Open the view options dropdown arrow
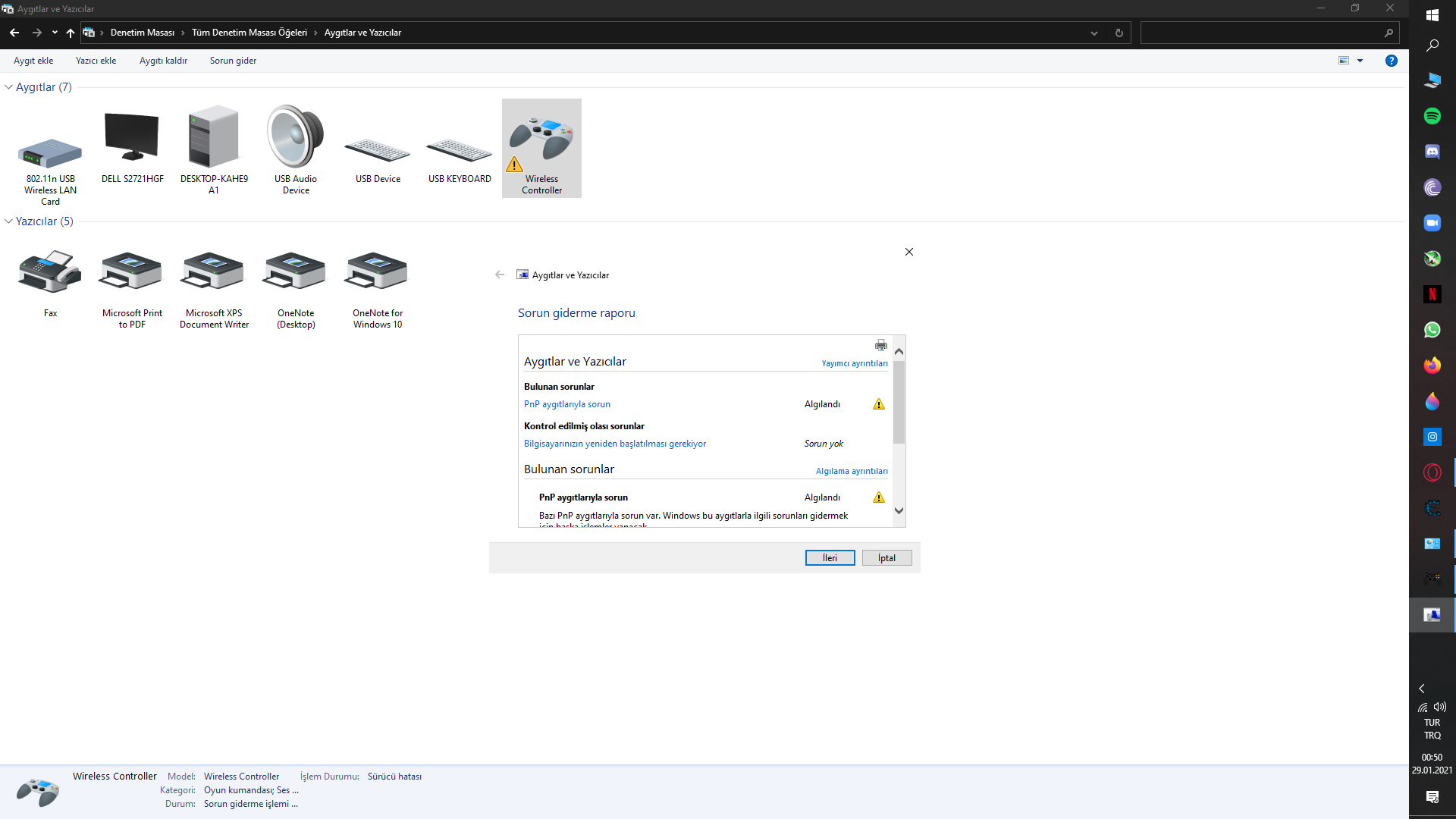This screenshot has width=1456, height=819. coord(1360,61)
